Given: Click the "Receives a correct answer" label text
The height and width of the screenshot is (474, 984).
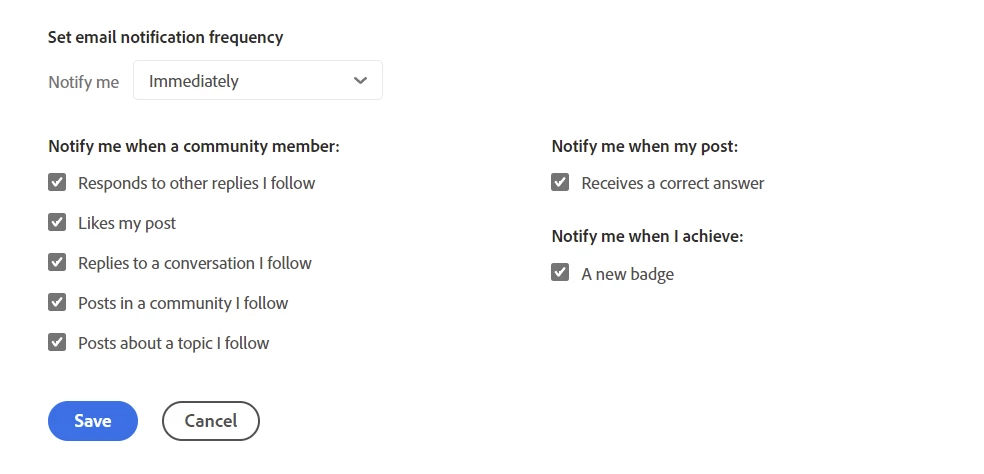Looking at the screenshot, I should click(672, 183).
